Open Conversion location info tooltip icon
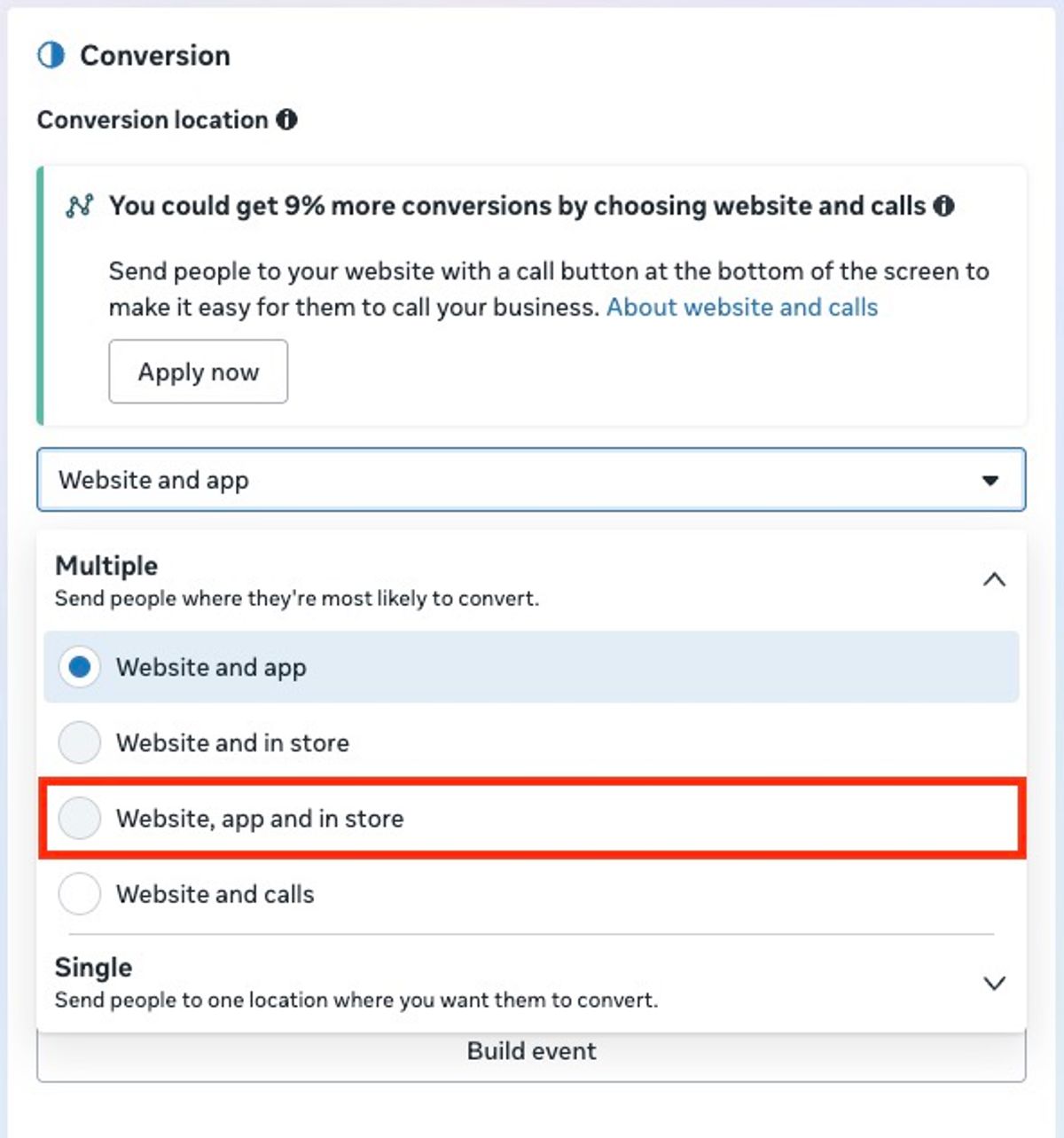 (286, 120)
